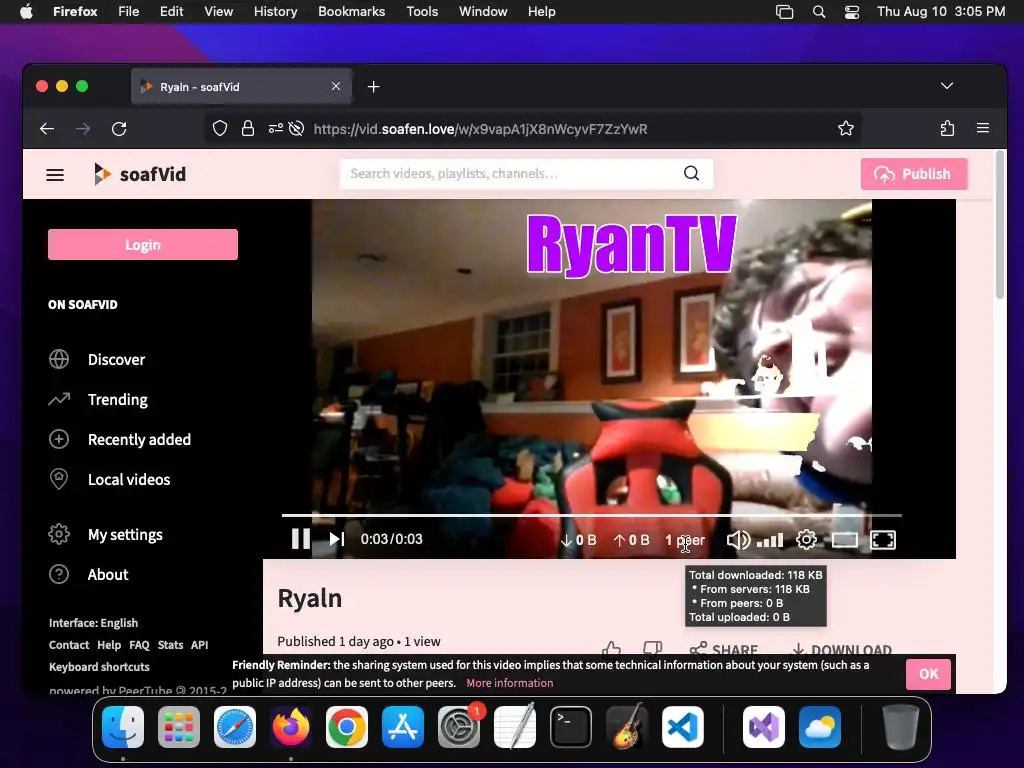Viewport: 1024px width, 768px height.
Task: Go back in Firefox
Action: (47, 129)
